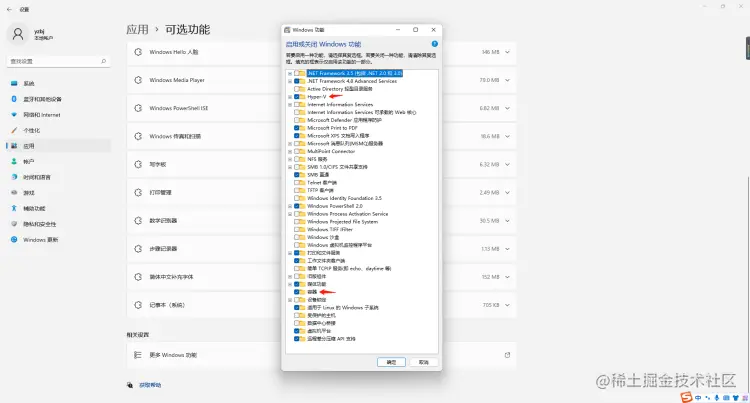Check Windows Identity Foundation 3.5 box
This screenshot has width=750, height=403.
point(297,198)
